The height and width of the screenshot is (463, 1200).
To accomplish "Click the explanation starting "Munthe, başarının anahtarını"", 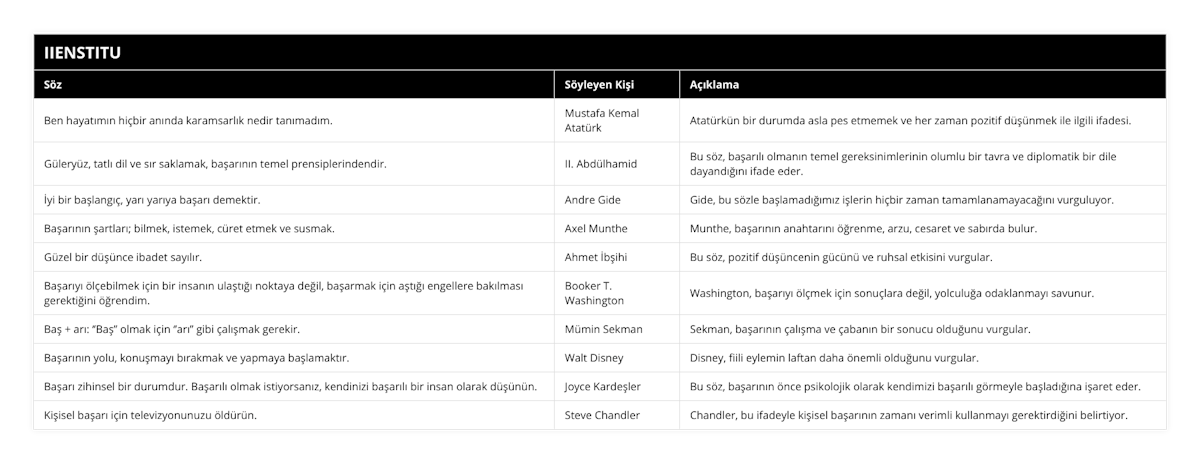I will (x=863, y=228).
